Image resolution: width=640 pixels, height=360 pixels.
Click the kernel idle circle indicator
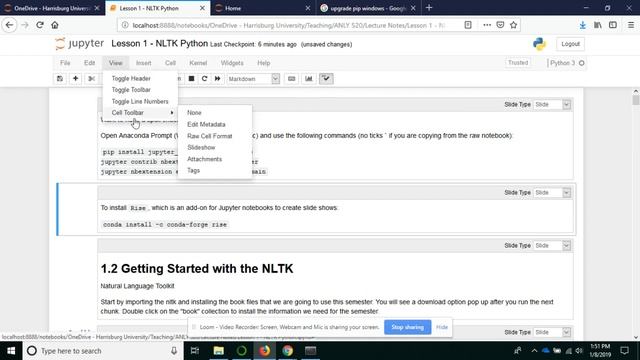tap(582, 63)
